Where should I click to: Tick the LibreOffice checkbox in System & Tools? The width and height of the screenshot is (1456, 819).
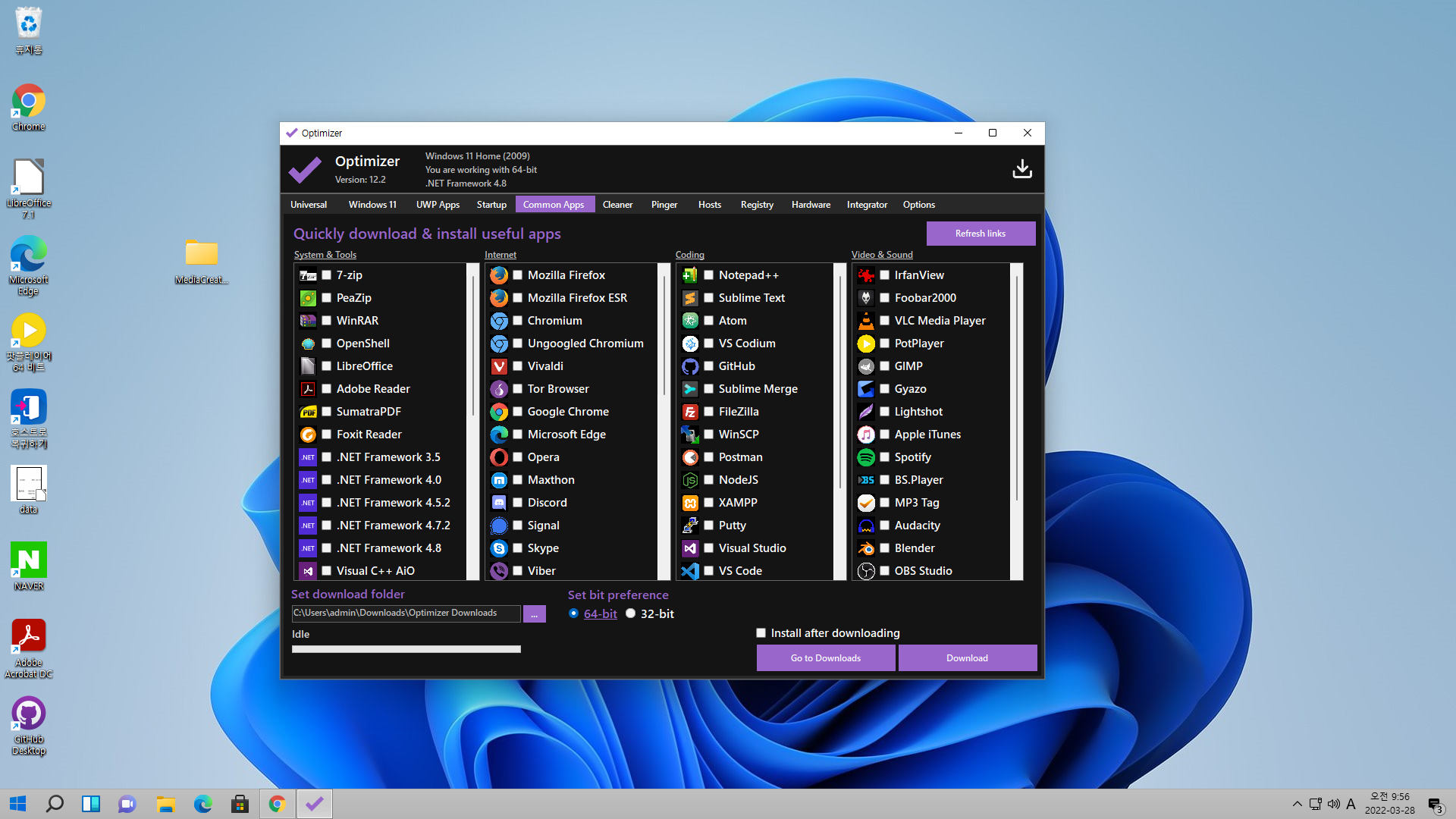click(x=327, y=366)
